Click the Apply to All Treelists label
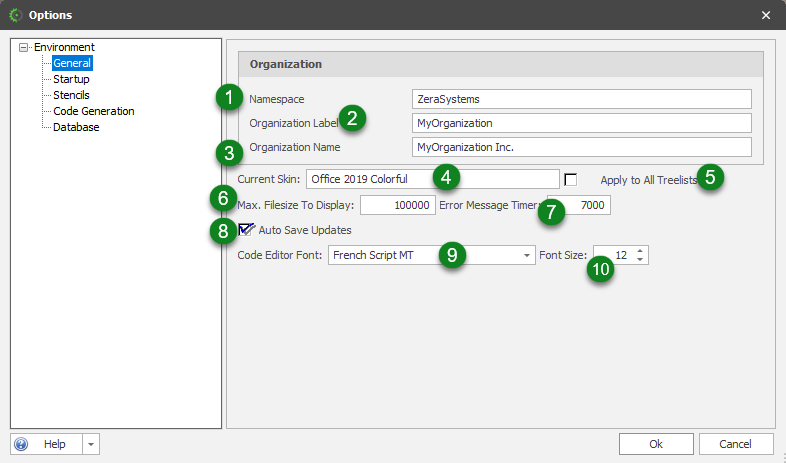 pos(649,180)
